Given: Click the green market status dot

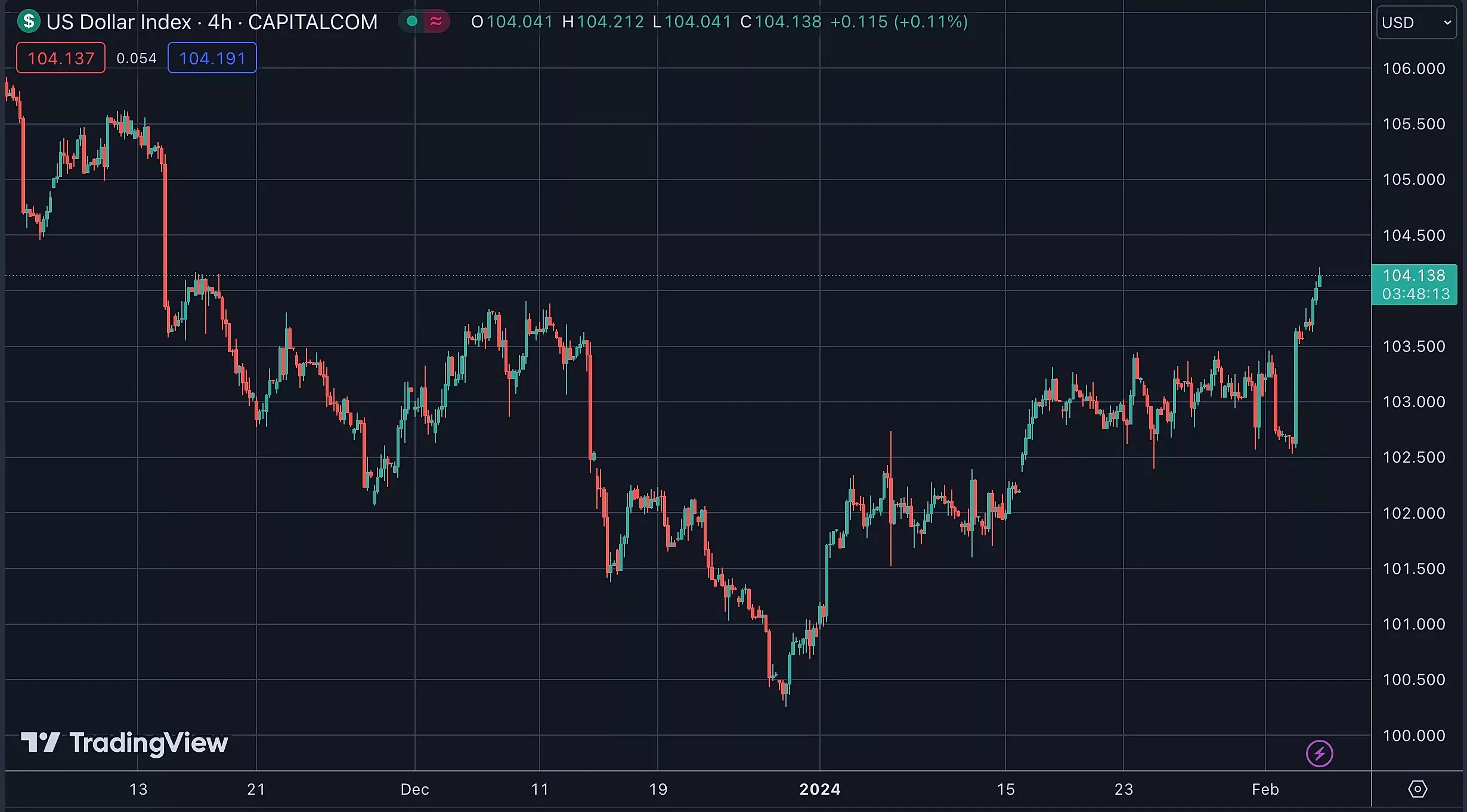Looking at the screenshot, I should (411, 21).
